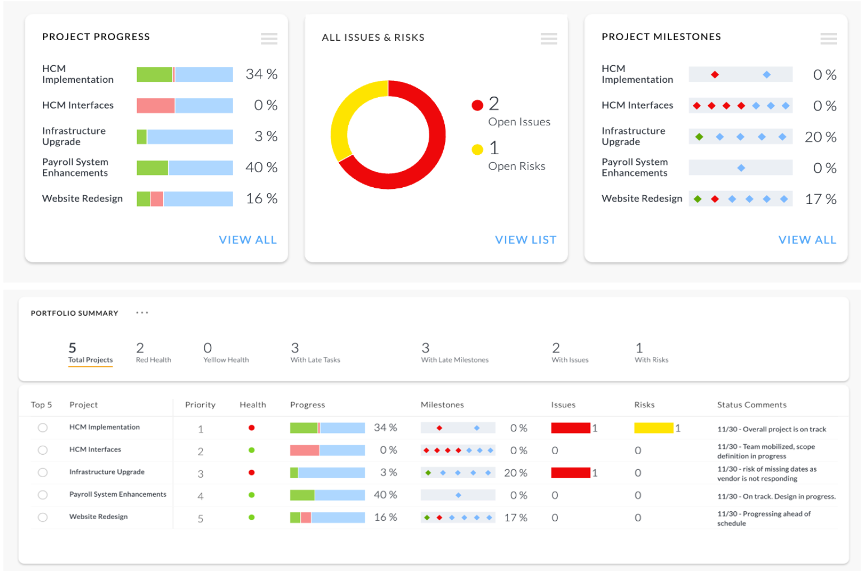The image size is (864, 572).
Task: Click green milestone diamond in Website Redesign card row
Action: [698, 199]
